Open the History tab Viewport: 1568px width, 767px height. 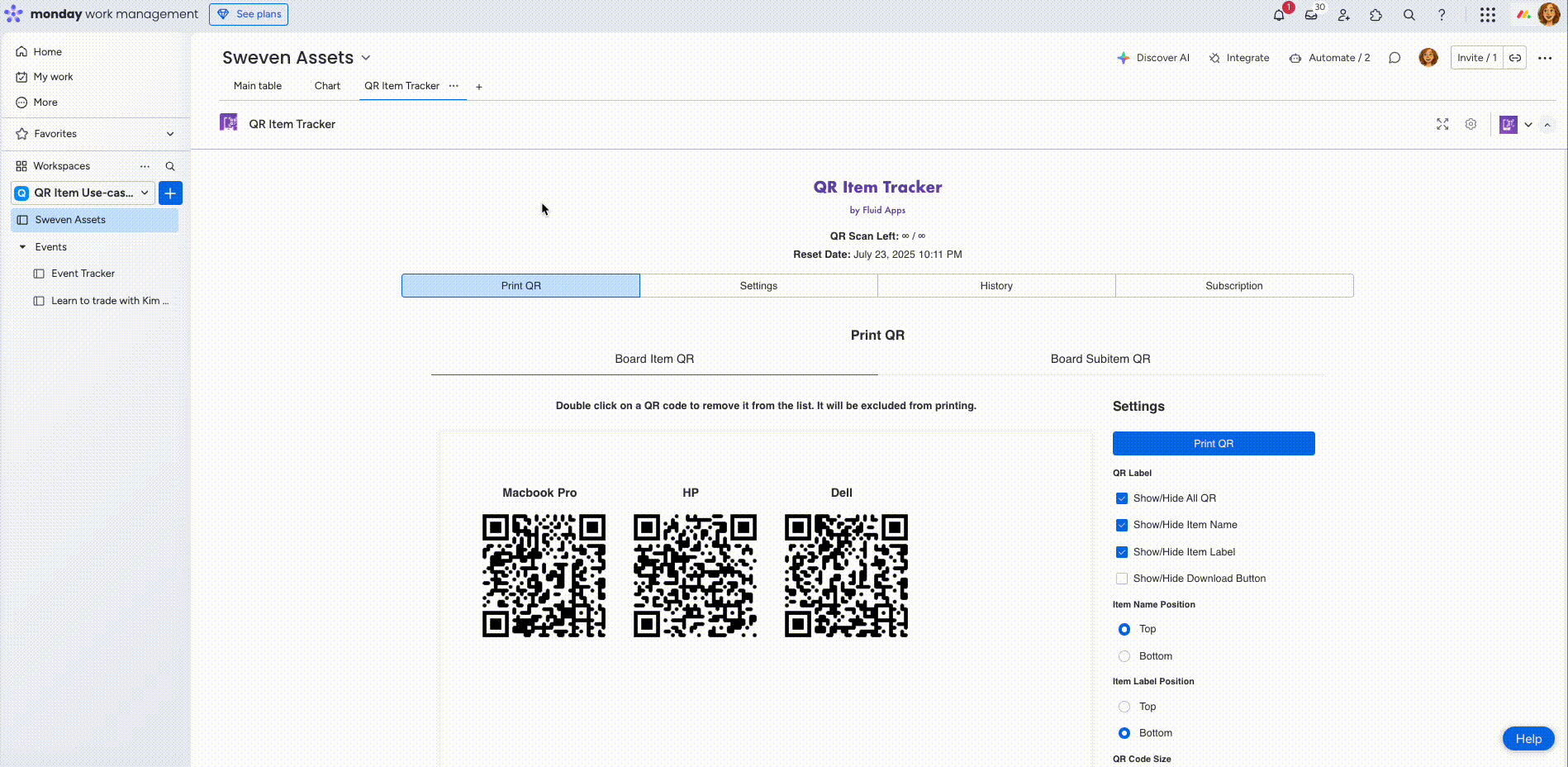tap(996, 286)
